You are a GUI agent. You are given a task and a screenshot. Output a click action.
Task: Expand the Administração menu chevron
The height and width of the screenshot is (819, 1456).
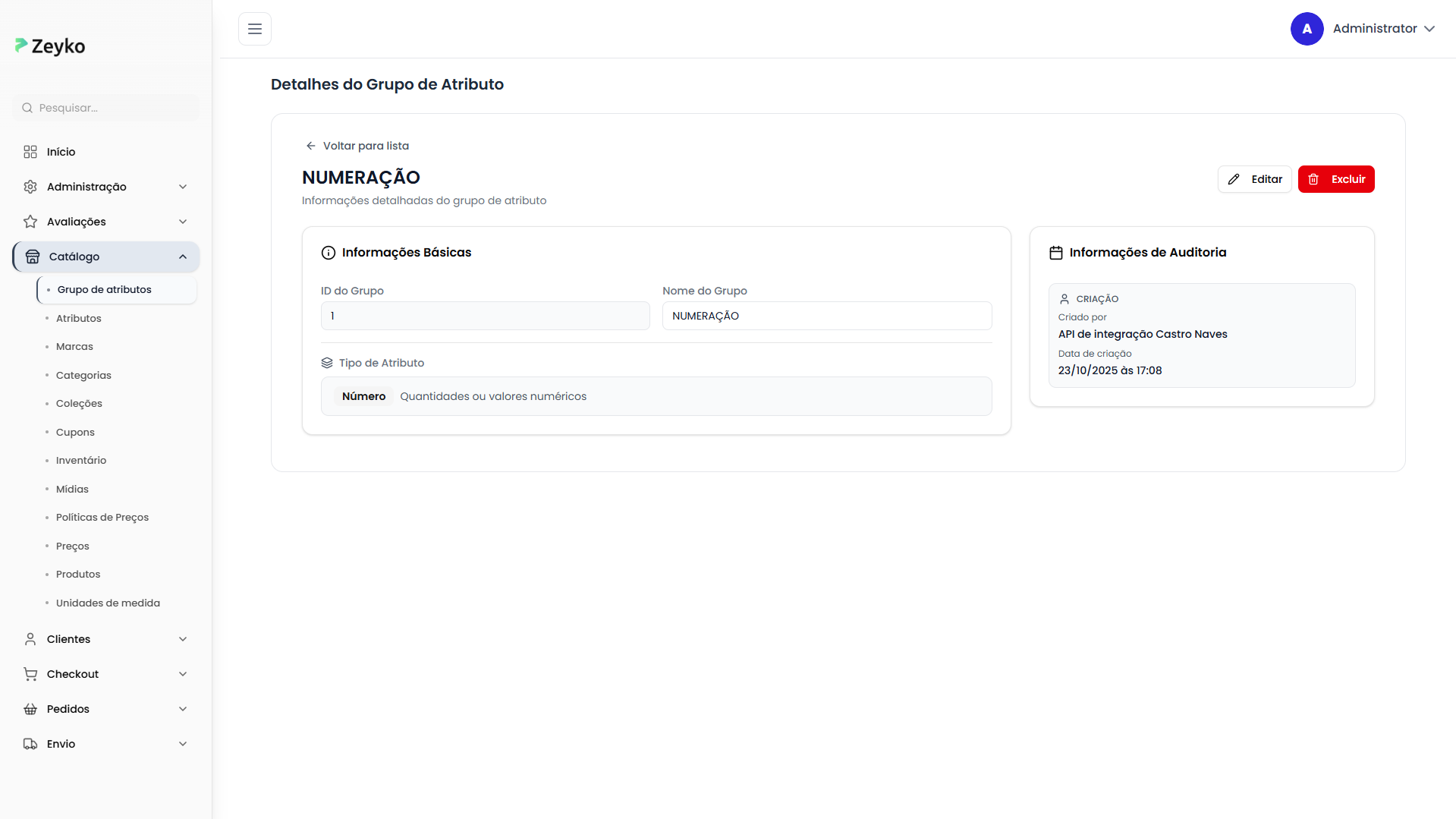coord(183,187)
